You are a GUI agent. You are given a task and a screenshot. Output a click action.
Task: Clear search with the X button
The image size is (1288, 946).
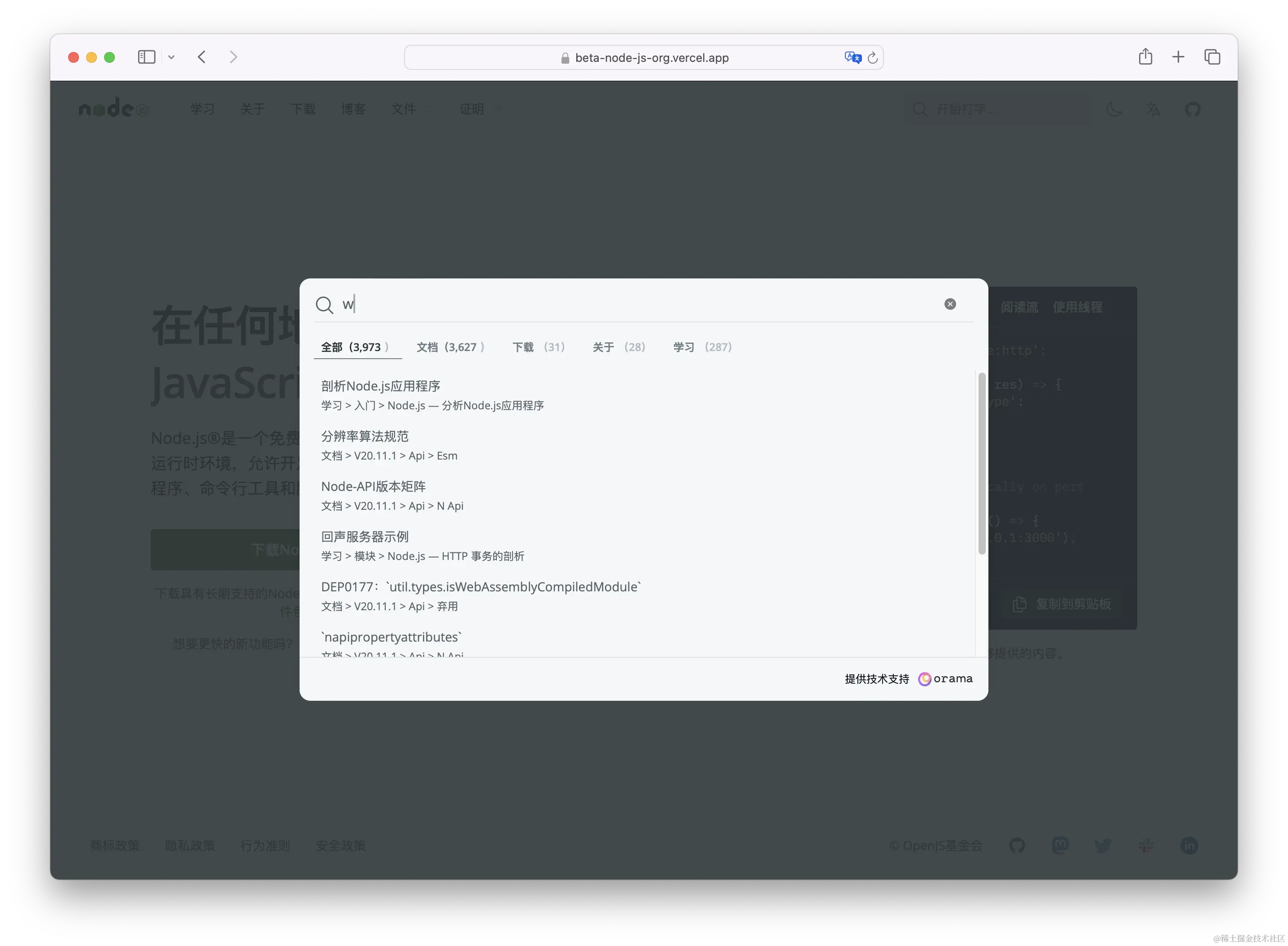click(949, 304)
